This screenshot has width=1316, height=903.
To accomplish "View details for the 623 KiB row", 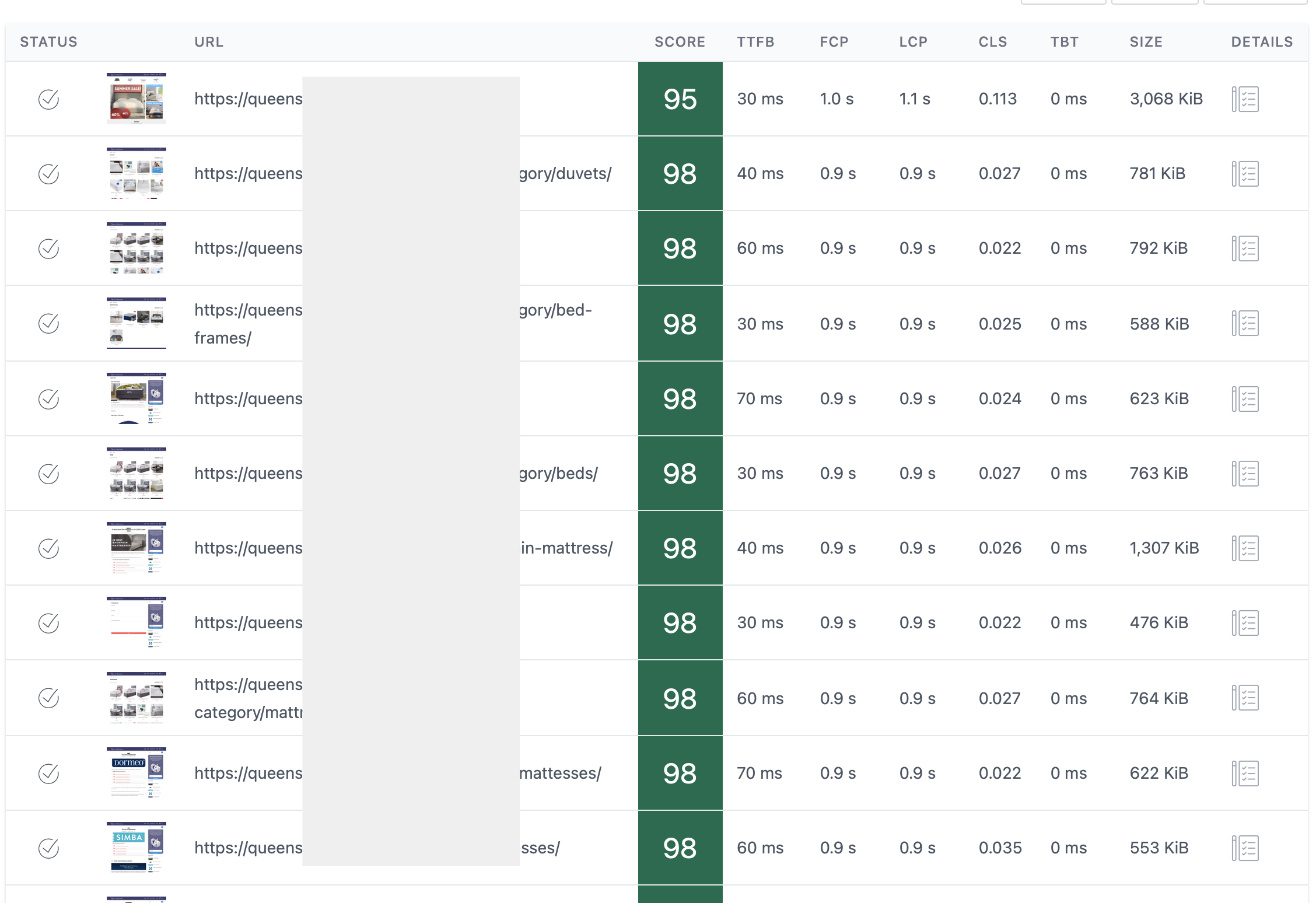I will [1245, 399].
